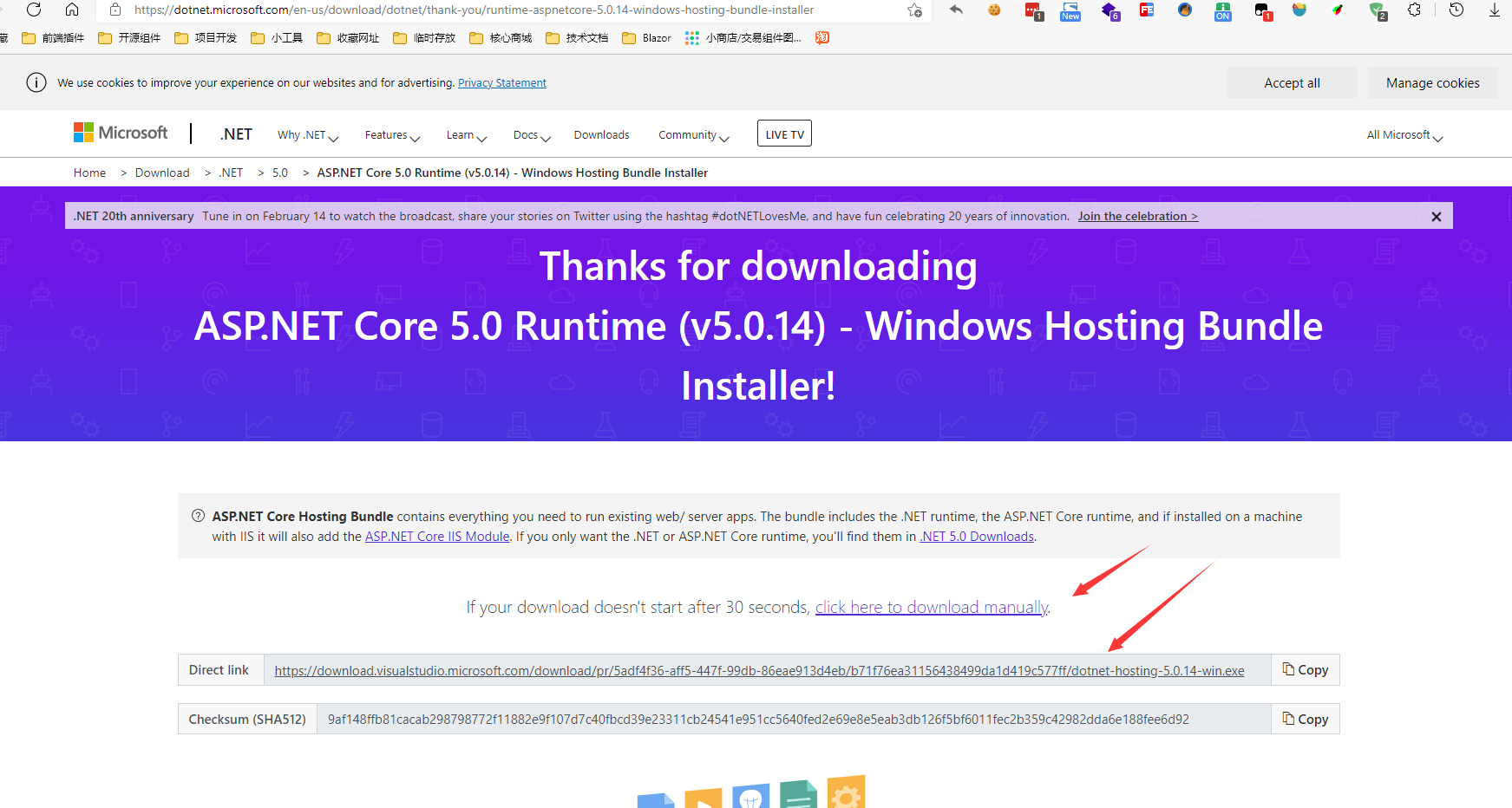Open the blue bowl extension icon
Viewport: 1512px width, 808px height.
pos(1299,10)
